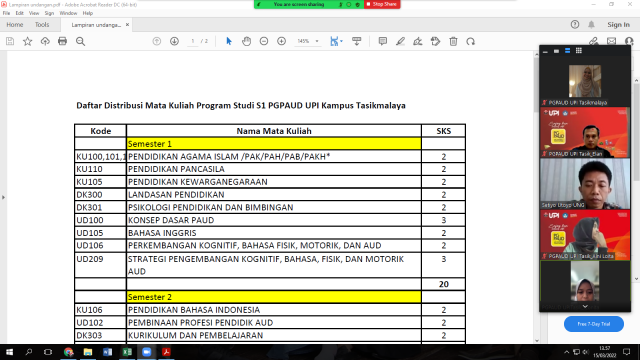Click the page number field
The height and width of the screenshot is (360, 640).
[193, 41]
